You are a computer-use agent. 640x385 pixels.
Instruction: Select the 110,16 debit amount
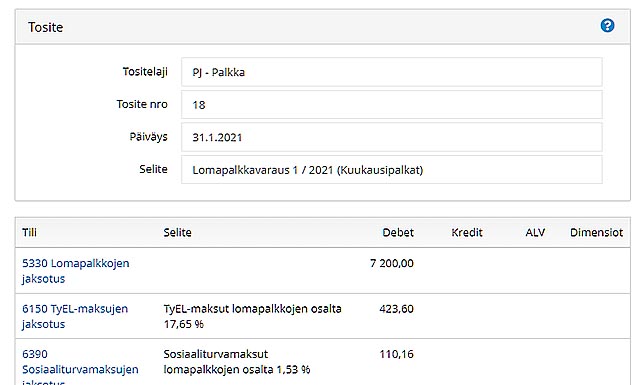pyautogui.click(x=396, y=354)
